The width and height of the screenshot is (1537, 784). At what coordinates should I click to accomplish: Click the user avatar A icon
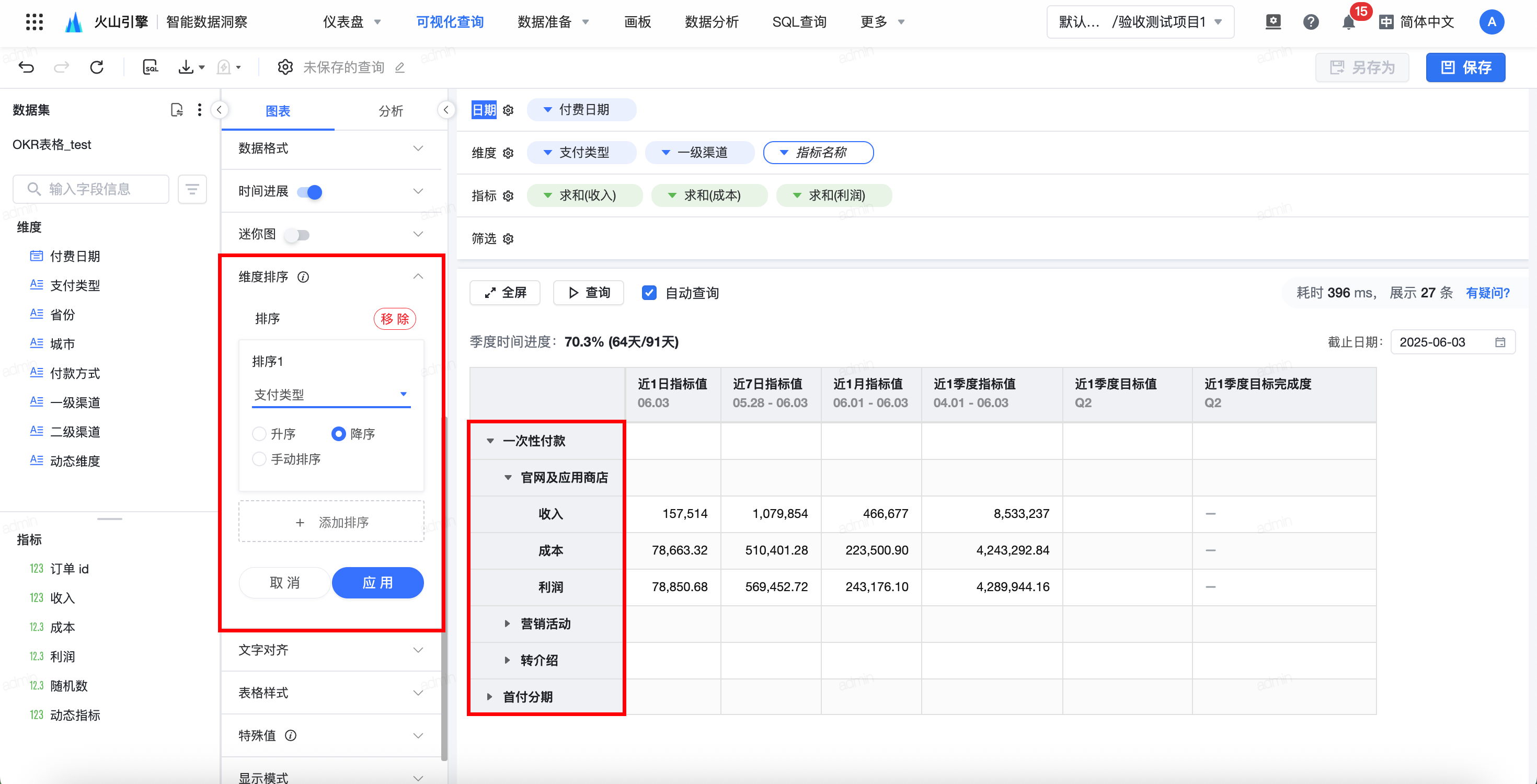(1492, 22)
